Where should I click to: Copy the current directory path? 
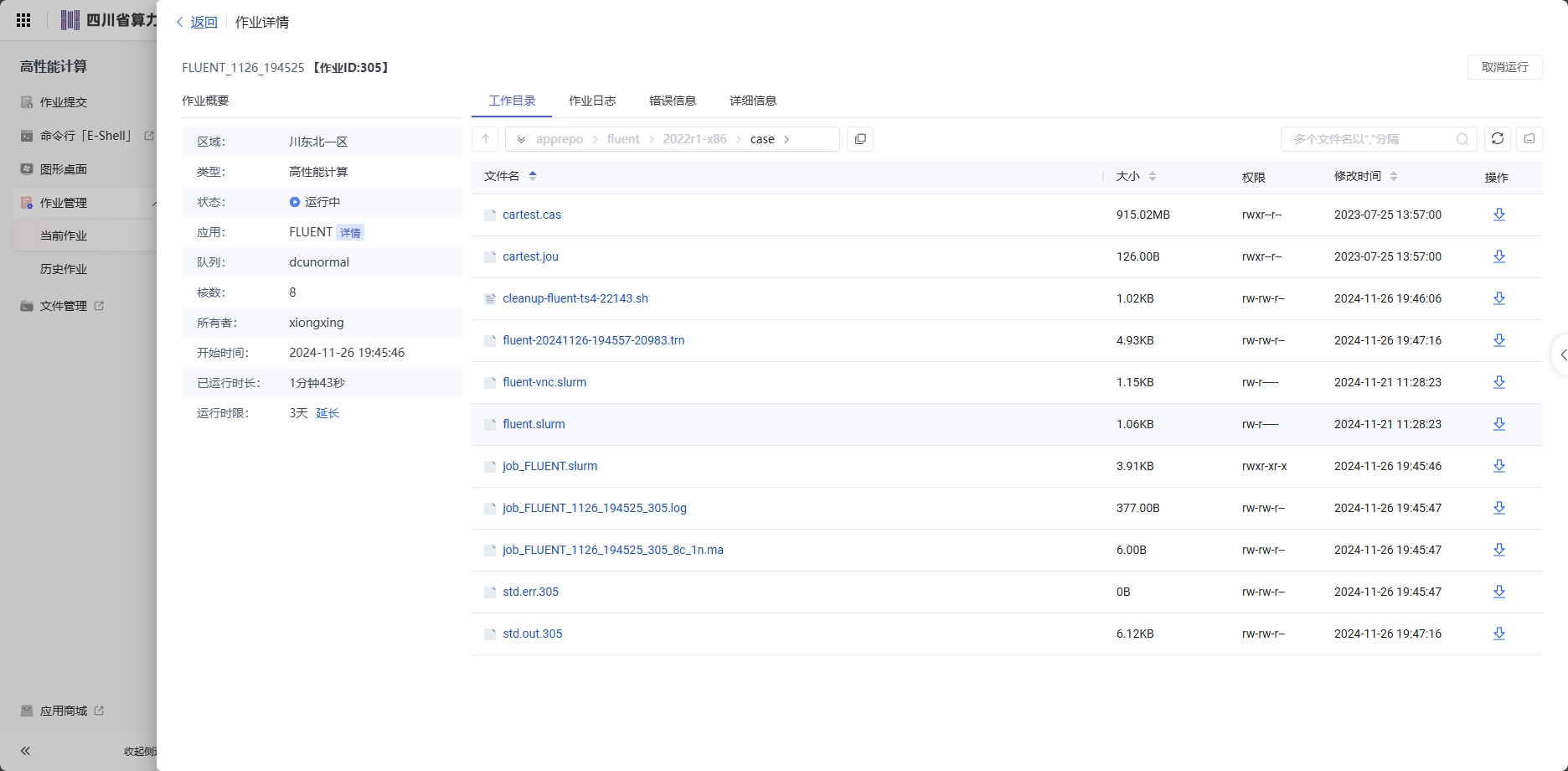click(860, 139)
